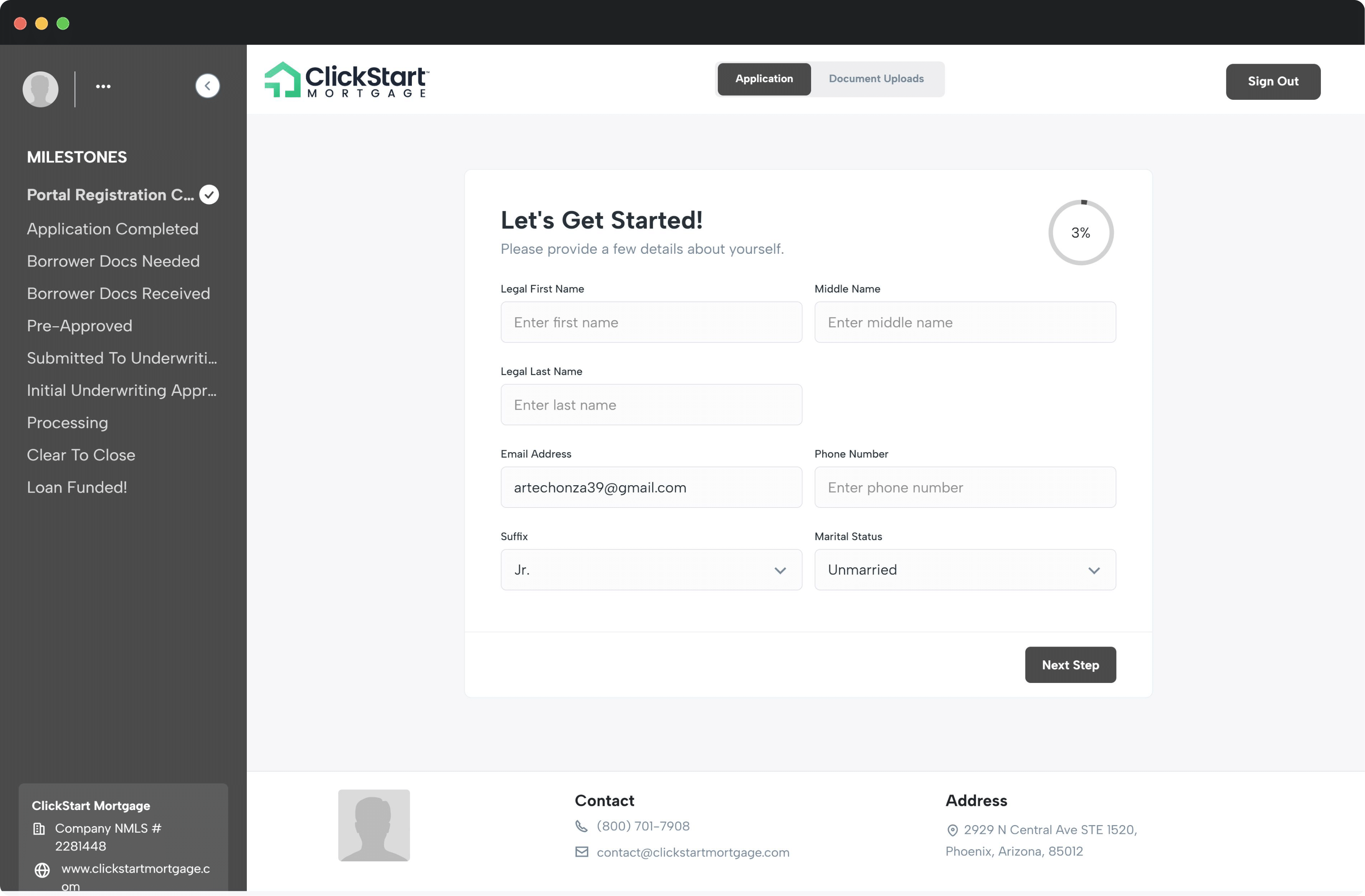Click the Next Step button

coord(1070,665)
